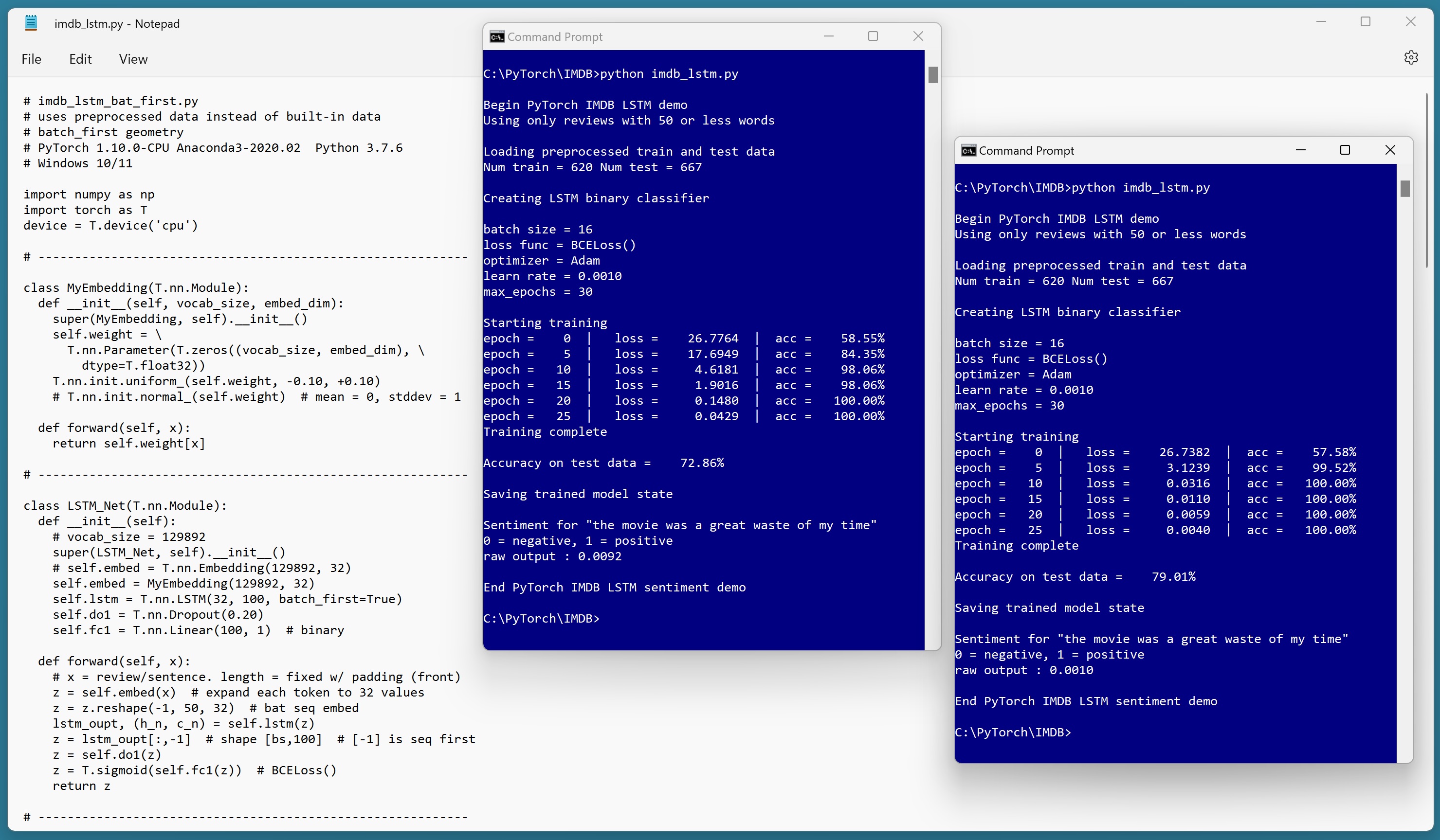Open the File menu in Notepad
This screenshot has height=840, width=1440.
(32, 59)
